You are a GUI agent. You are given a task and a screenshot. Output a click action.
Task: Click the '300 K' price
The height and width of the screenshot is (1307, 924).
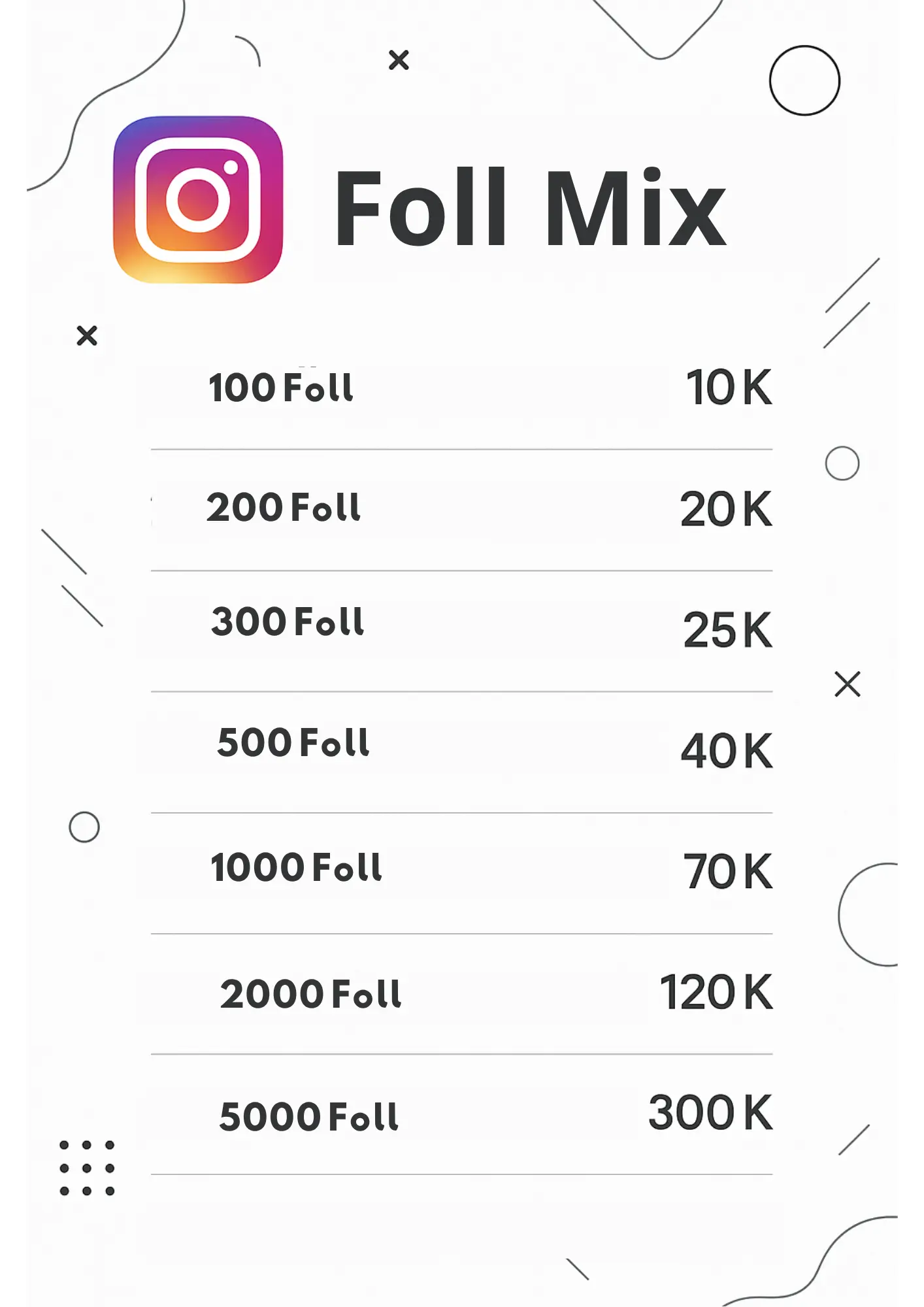710,1112
